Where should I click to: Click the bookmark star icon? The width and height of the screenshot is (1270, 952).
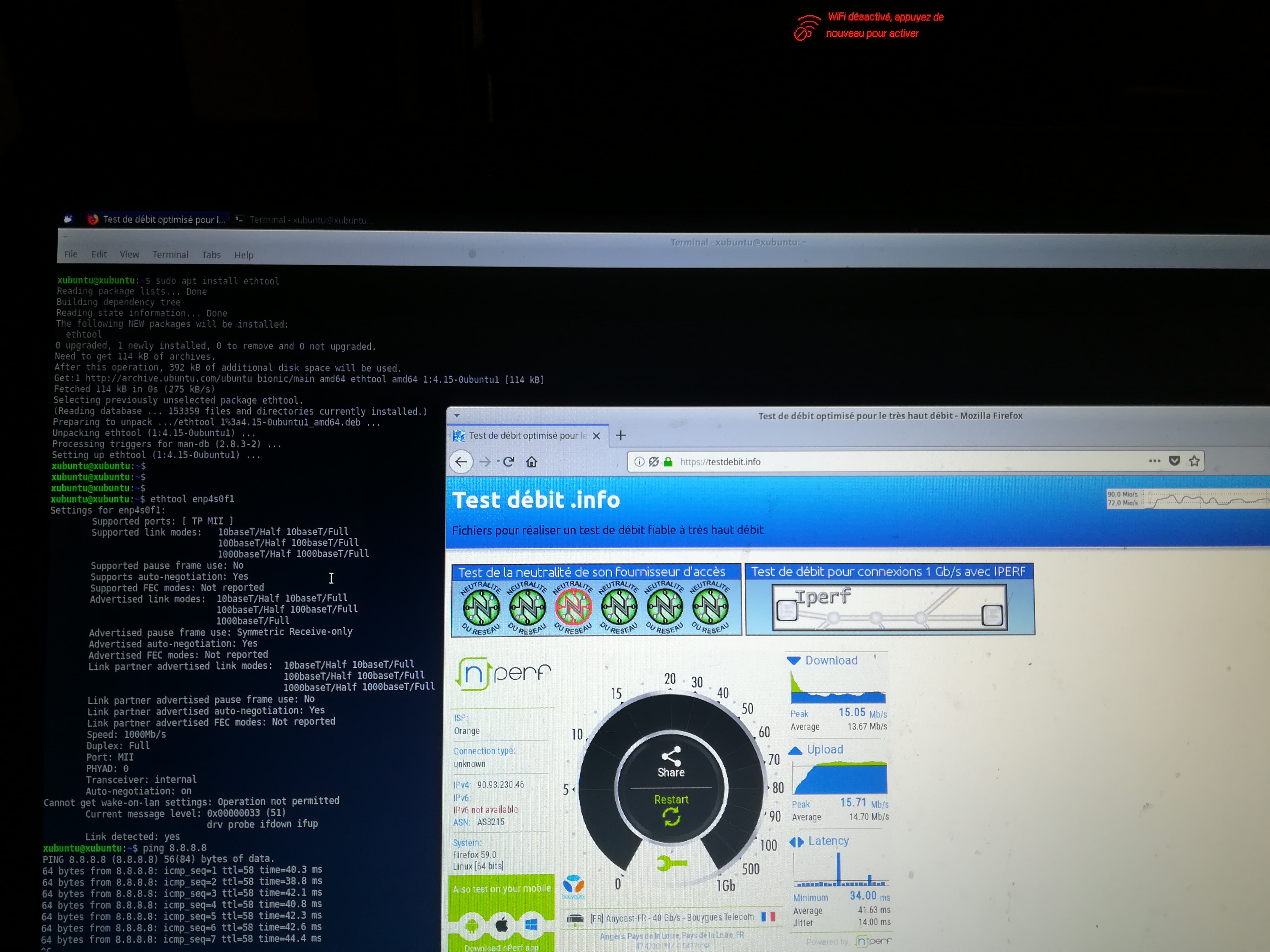pyautogui.click(x=1194, y=461)
